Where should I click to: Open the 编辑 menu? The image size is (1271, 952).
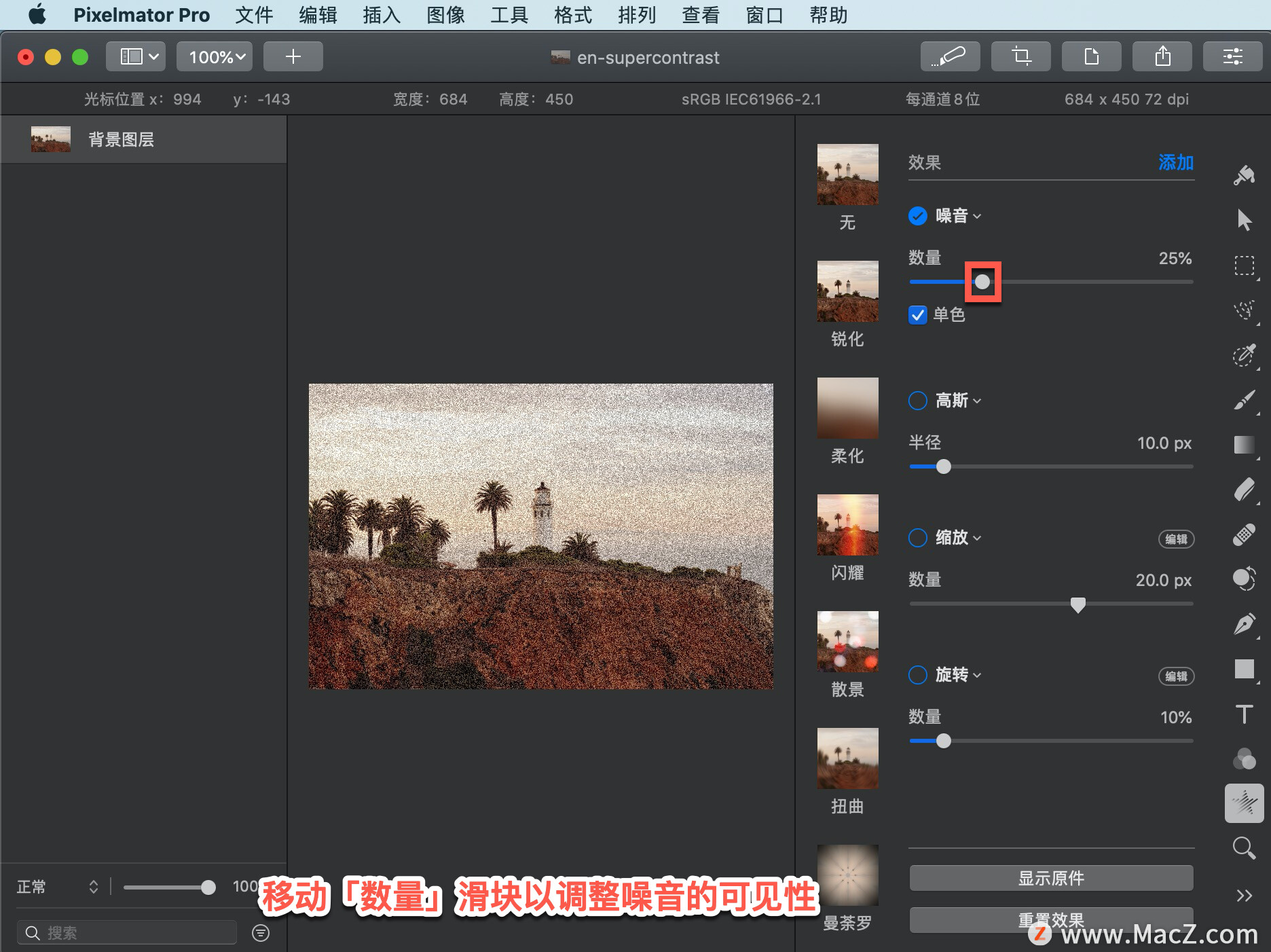[318, 14]
